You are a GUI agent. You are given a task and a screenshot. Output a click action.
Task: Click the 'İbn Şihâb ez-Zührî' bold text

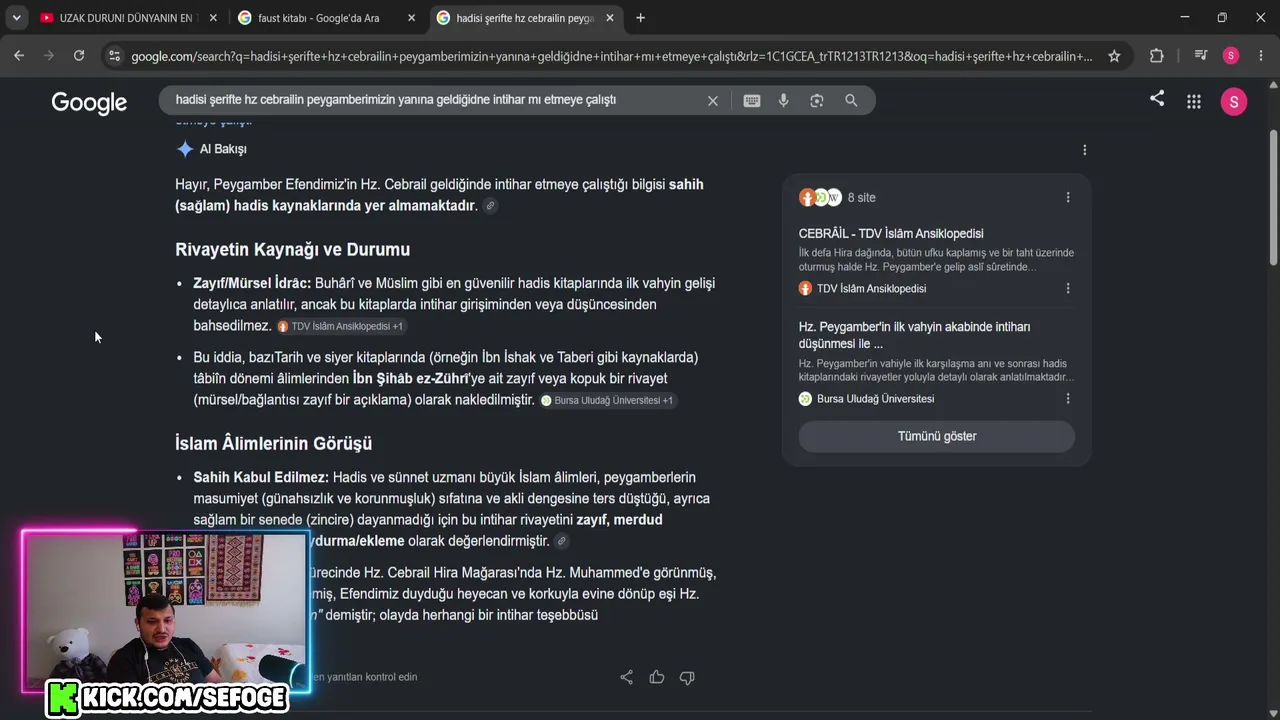(411, 379)
